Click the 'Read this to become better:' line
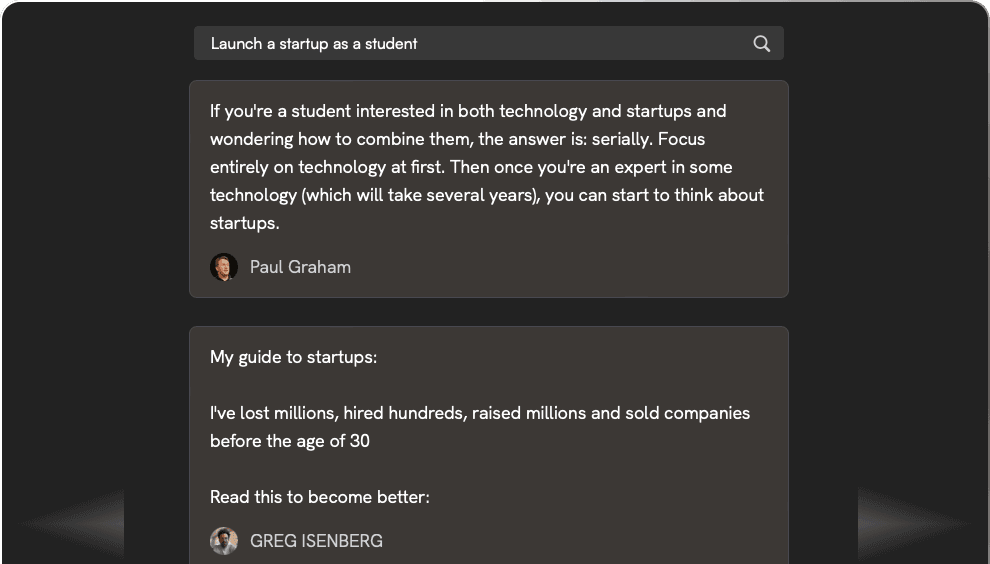This screenshot has width=990, height=564. [319, 497]
